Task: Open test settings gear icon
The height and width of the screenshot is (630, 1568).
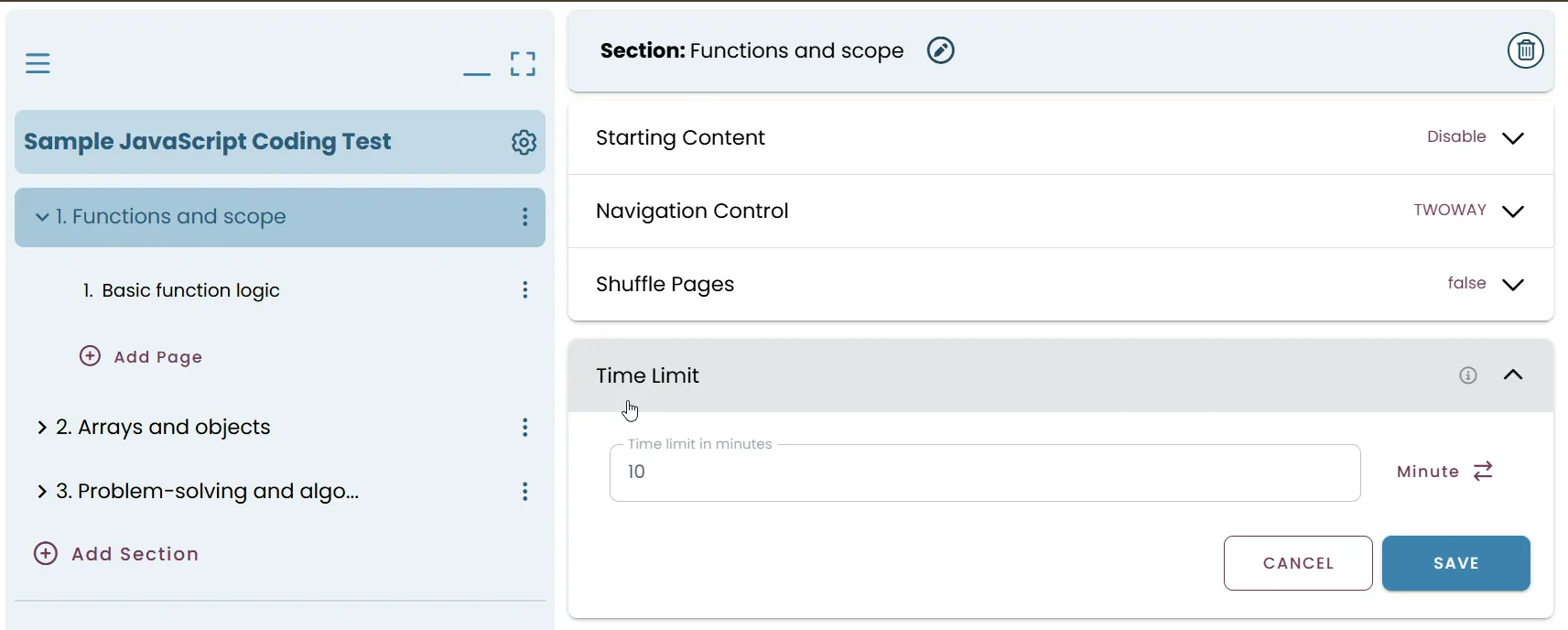Action: point(524,142)
